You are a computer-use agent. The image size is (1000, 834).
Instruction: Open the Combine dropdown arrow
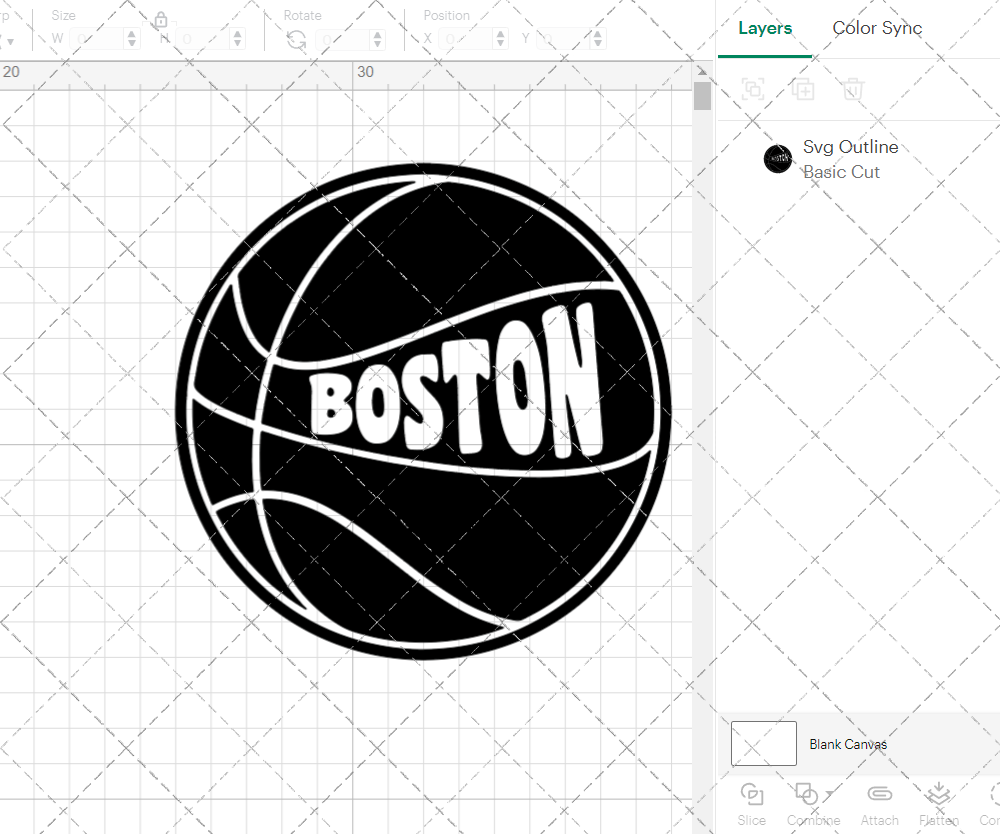tap(829, 793)
